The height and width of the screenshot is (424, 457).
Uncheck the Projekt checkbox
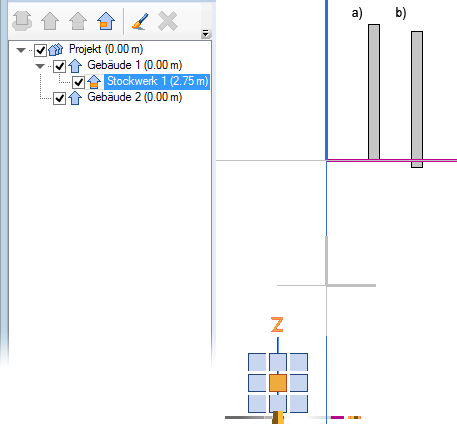(x=40, y=50)
